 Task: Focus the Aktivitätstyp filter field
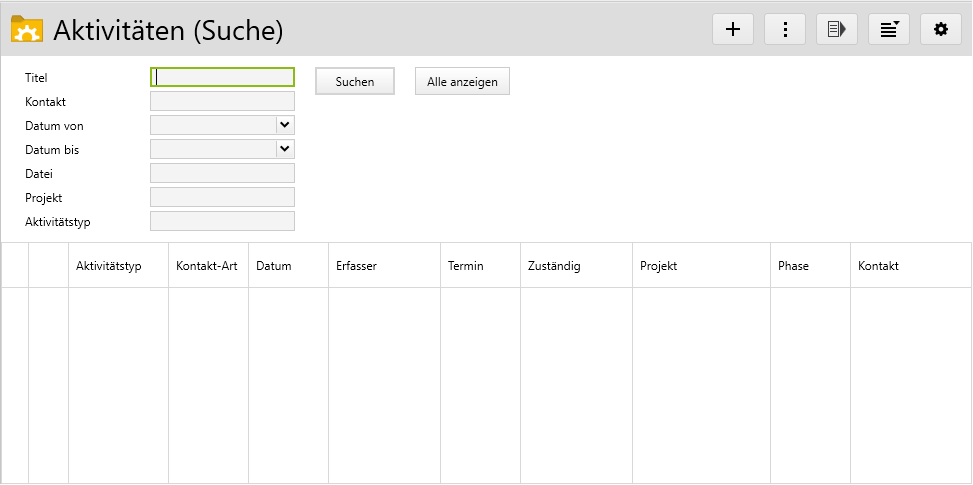pyautogui.click(x=222, y=221)
